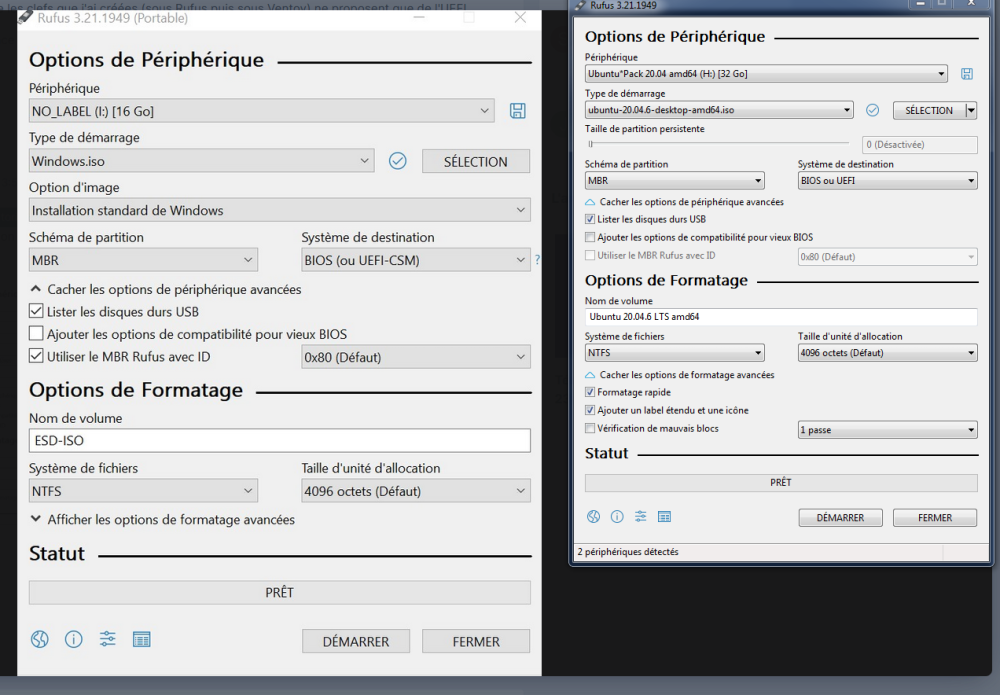Image resolution: width=1000 pixels, height=695 pixels.
Task: Open 'BIOS (ou UEFI-CSM)' target system dropdown
Action: coord(416,260)
